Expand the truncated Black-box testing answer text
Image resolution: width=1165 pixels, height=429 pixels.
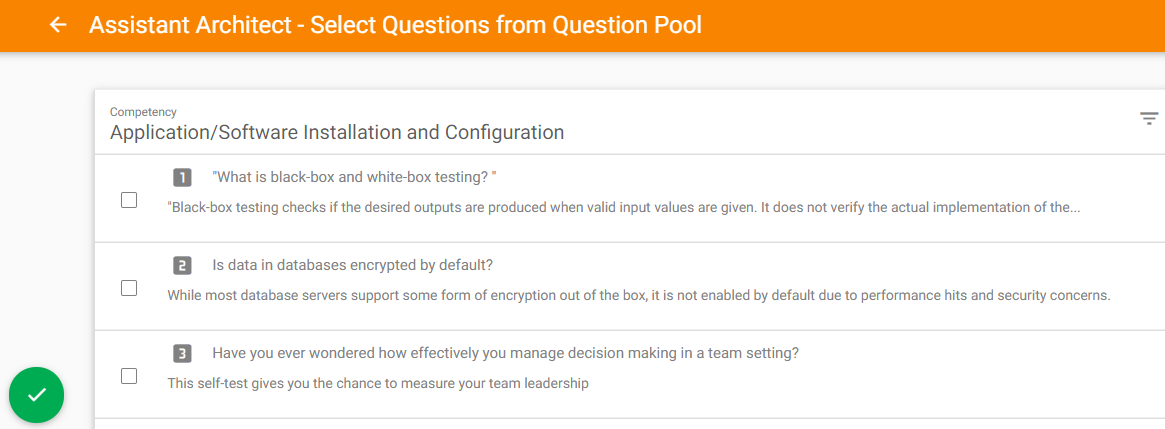tap(623, 207)
